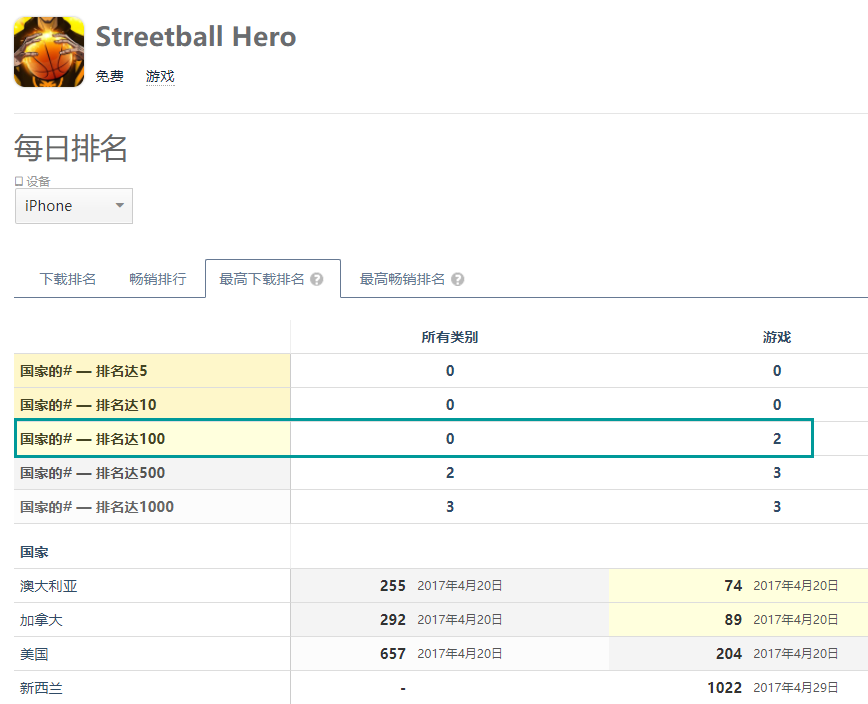Click help icon beside 最高下载排名 tab
The image size is (868, 704).
[317, 279]
